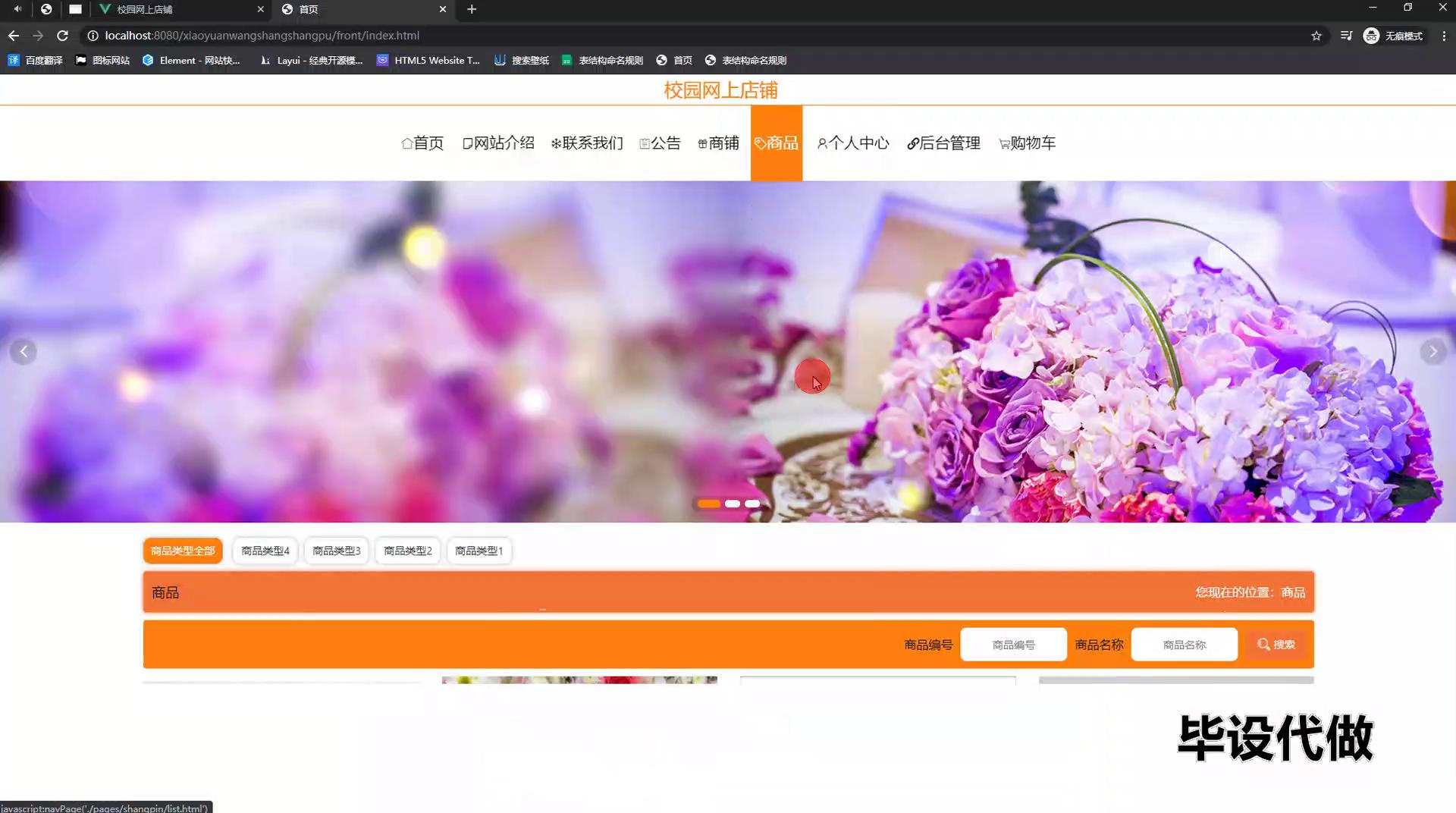Select the 商品类型全部 filter

tap(183, 551)
